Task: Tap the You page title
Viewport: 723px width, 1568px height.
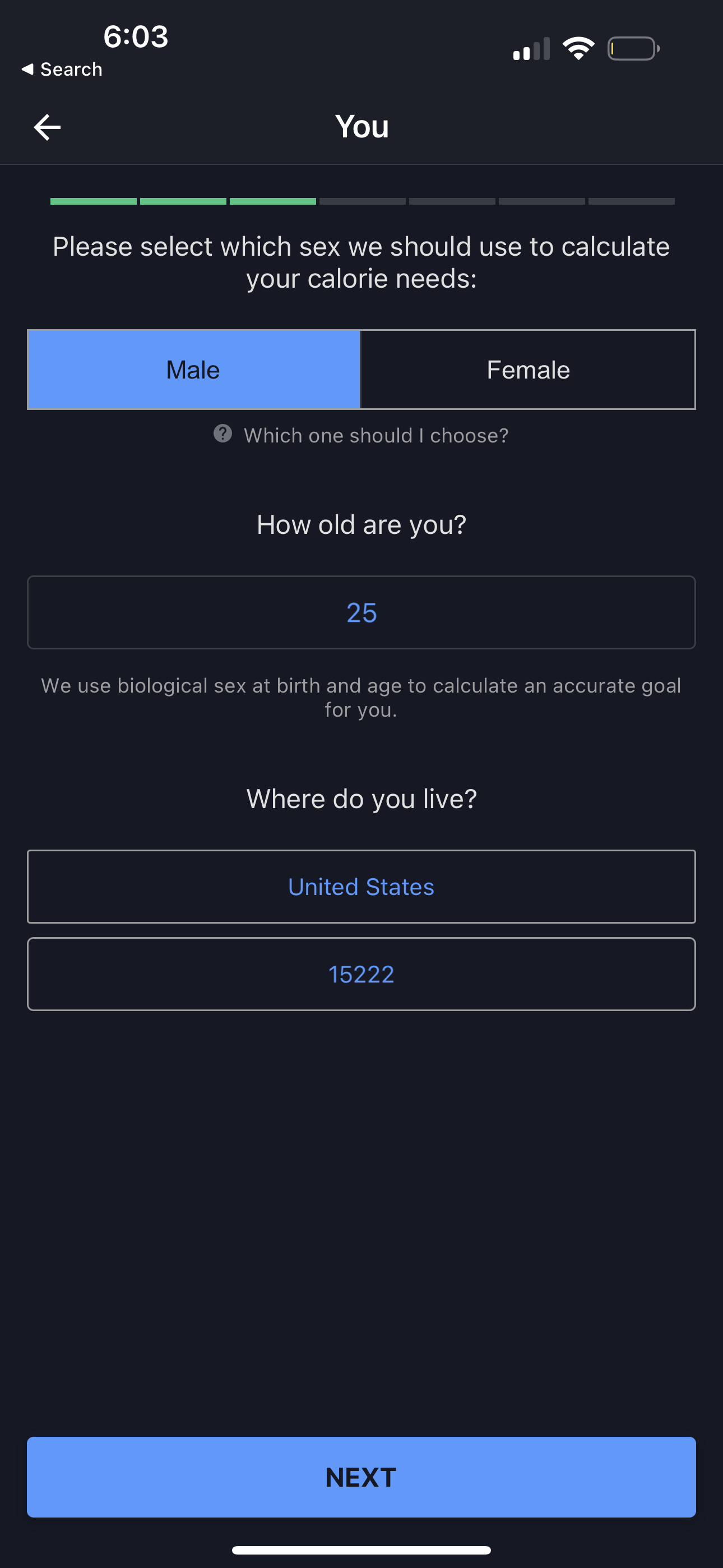Action: click(x=361, y=127)
